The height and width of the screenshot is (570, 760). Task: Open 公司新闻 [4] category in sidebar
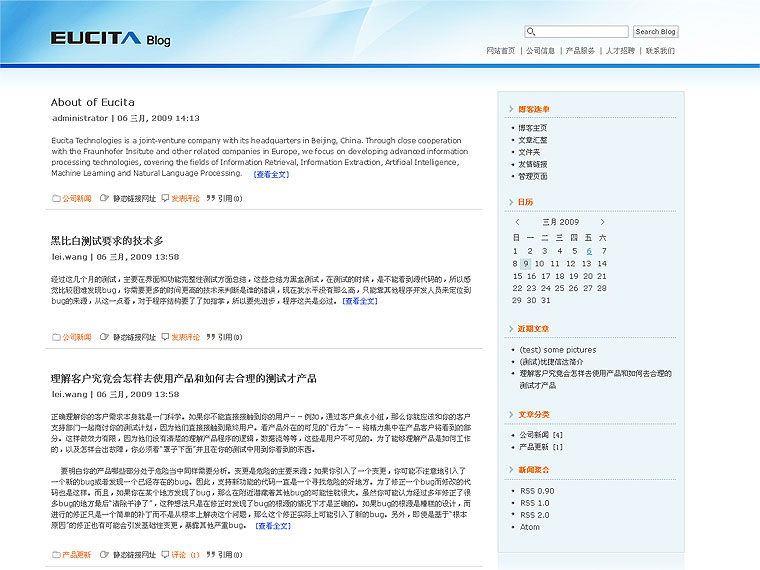[541, 435]
